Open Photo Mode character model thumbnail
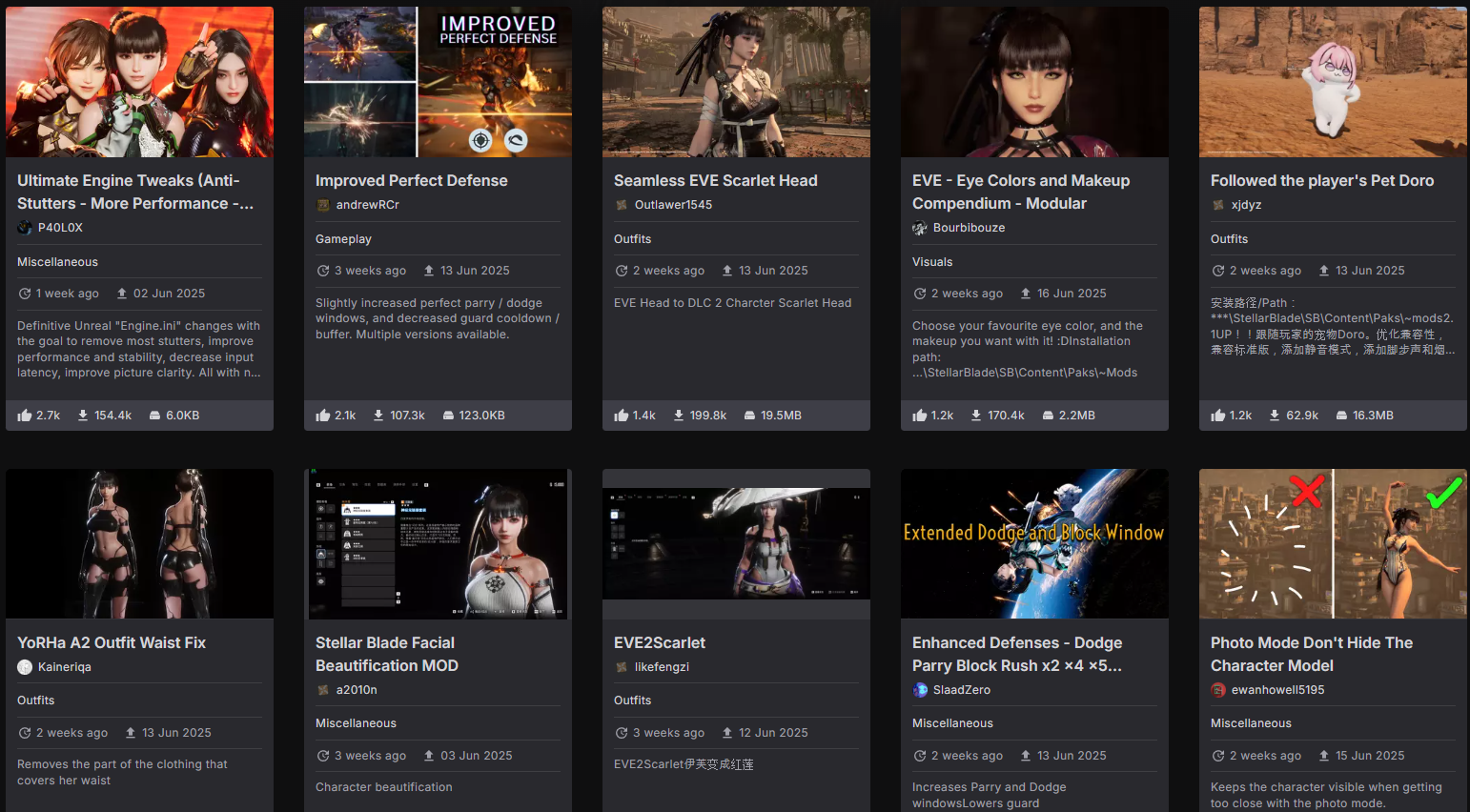 tap(1333, 543)
